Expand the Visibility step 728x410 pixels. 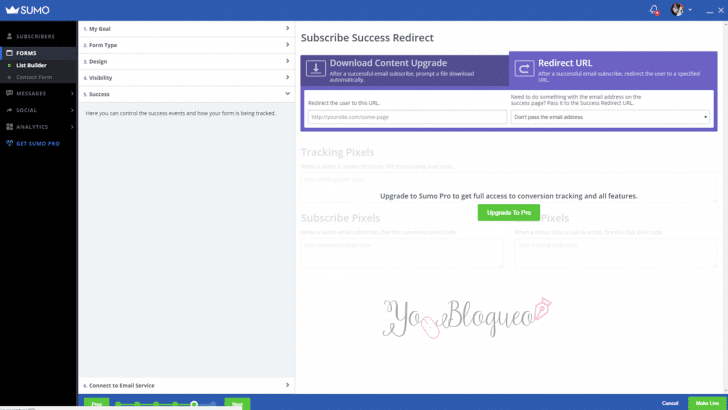(186, 78)
